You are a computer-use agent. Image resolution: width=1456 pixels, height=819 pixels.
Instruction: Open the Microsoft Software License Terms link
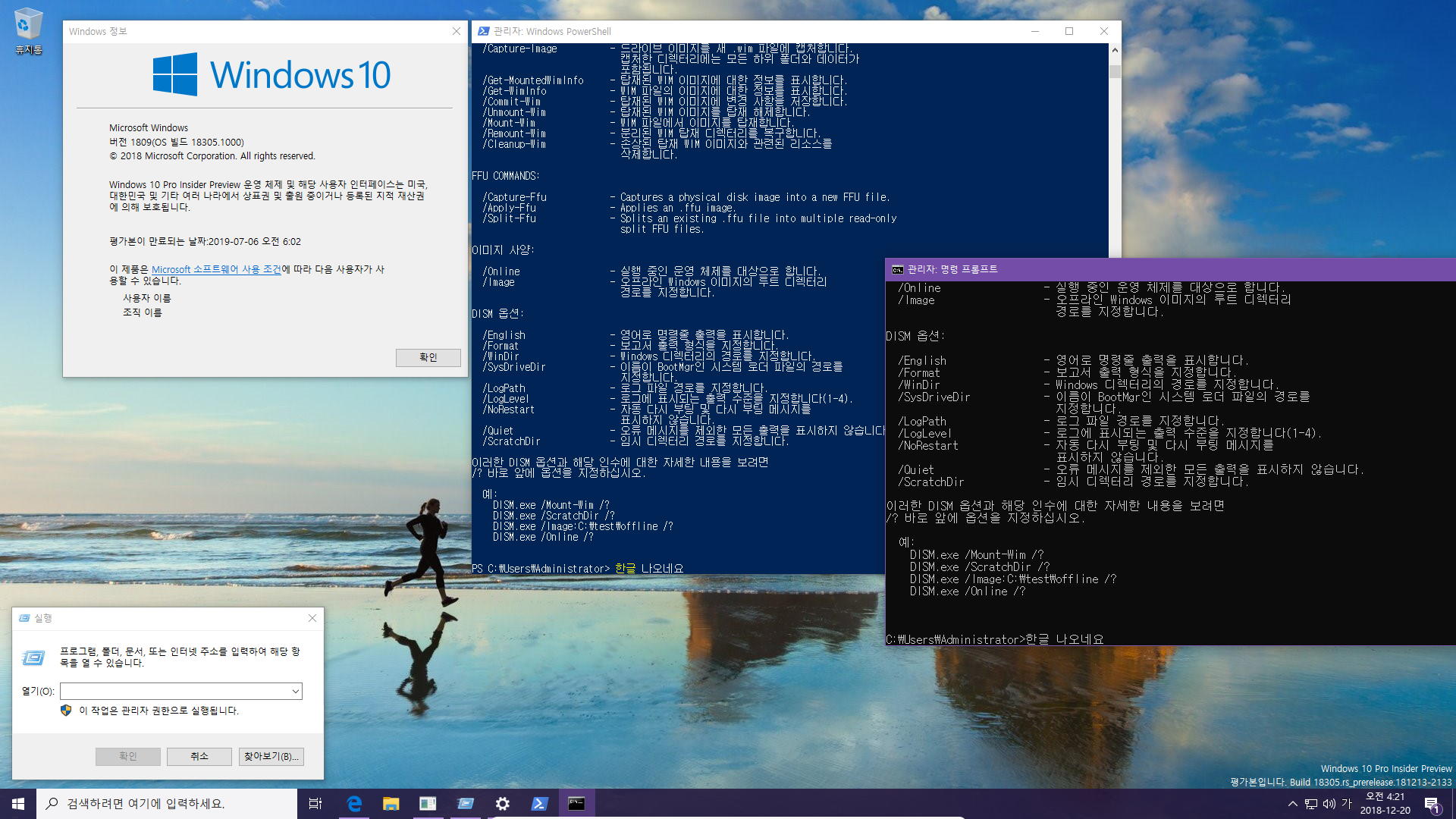pos(216,269)
